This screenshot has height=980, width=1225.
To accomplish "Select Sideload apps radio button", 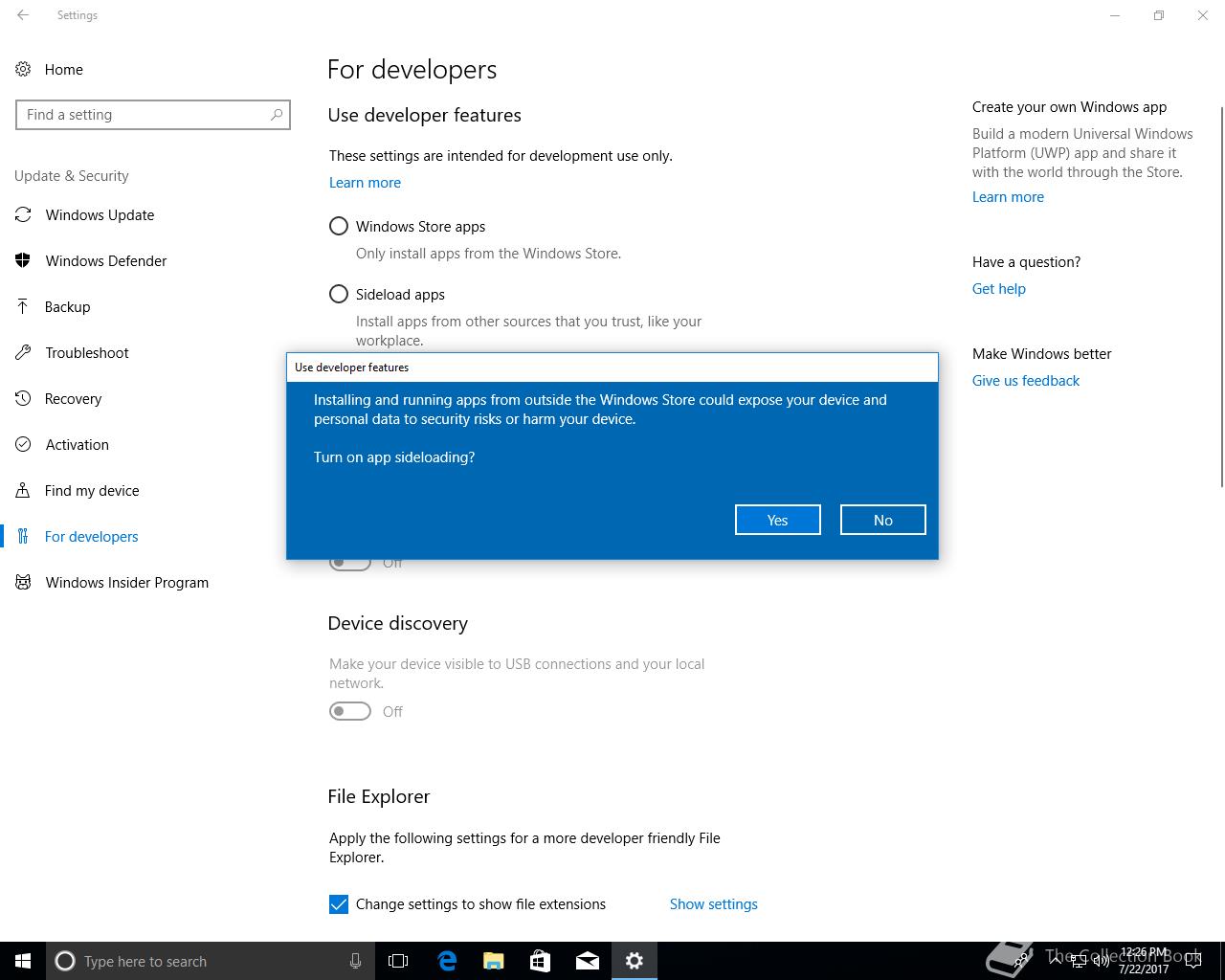I will pos(339,294).
